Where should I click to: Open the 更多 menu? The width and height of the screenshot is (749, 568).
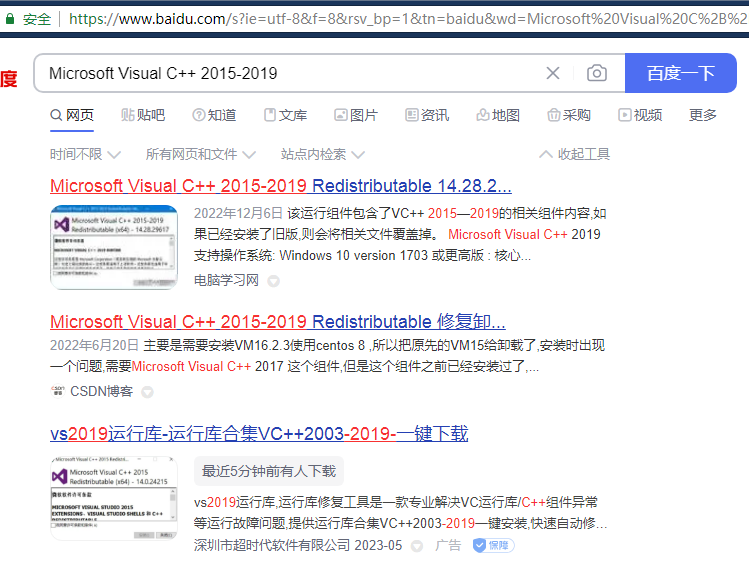click(x=703, y=115)
